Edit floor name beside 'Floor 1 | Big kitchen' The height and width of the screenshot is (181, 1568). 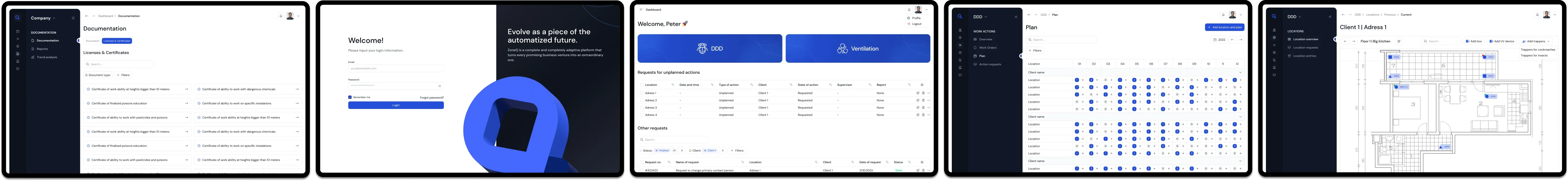[1399, 42]
